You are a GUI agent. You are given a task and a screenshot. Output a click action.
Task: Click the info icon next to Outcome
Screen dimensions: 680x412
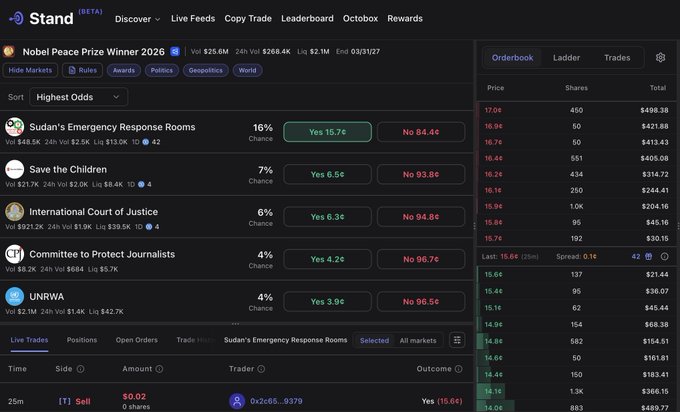coord(458,369)
